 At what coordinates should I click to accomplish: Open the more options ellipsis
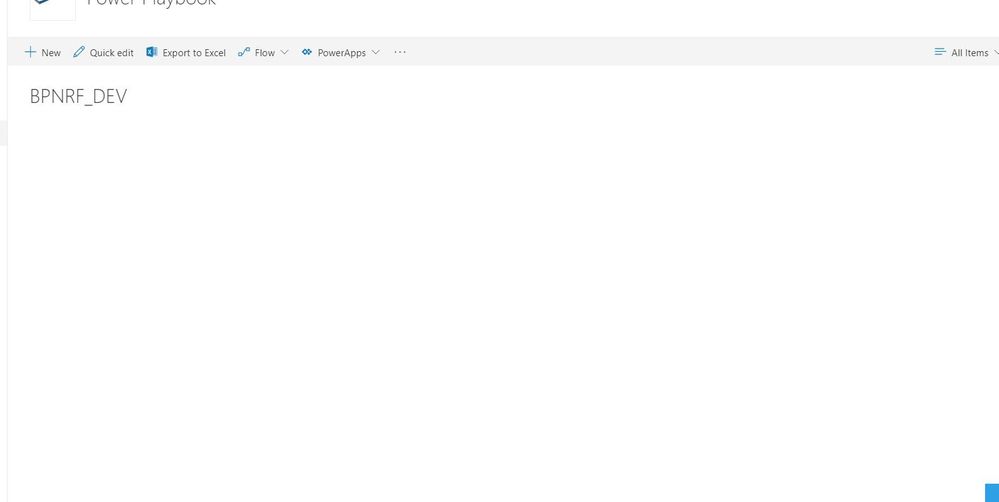[399, 52]
